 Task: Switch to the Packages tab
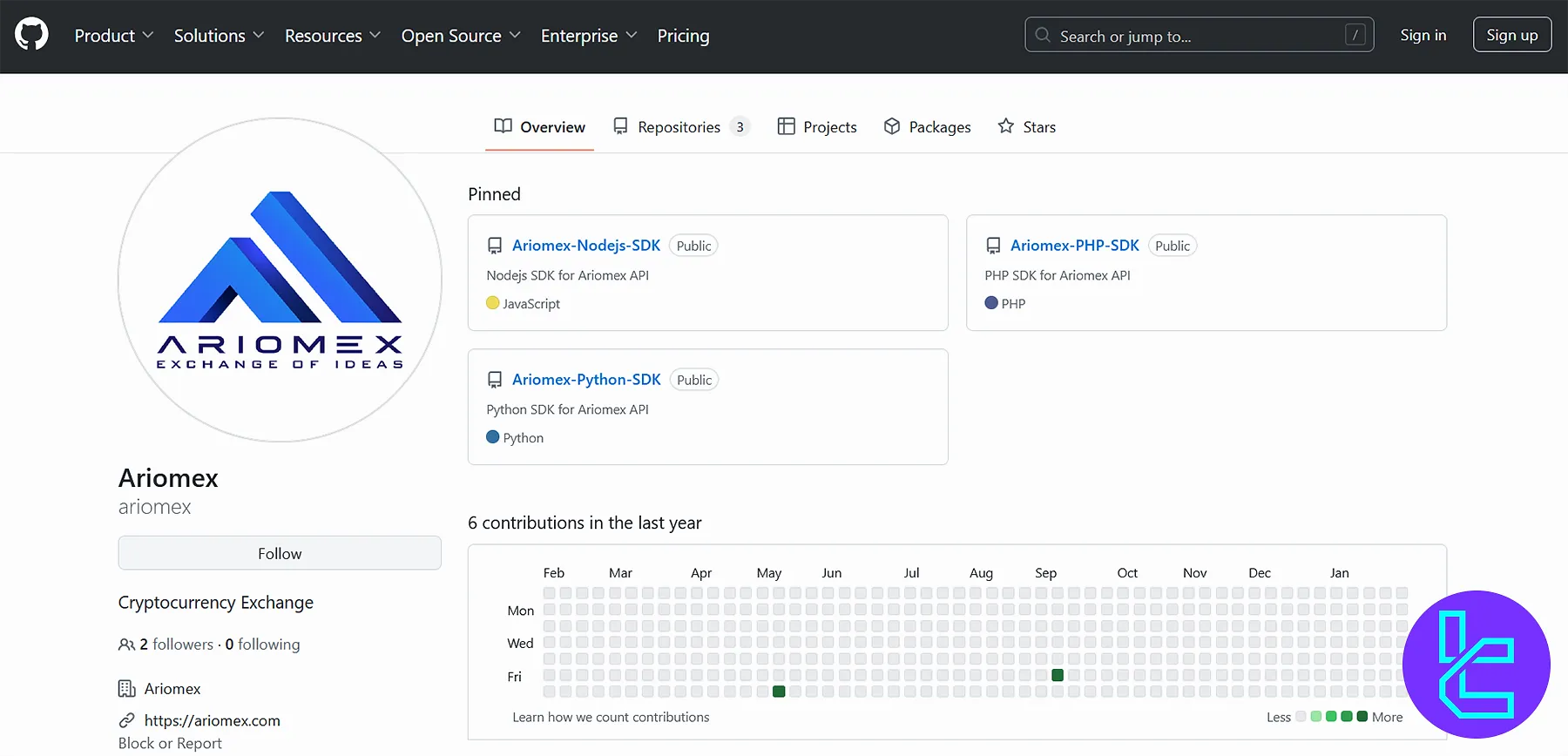927,127
